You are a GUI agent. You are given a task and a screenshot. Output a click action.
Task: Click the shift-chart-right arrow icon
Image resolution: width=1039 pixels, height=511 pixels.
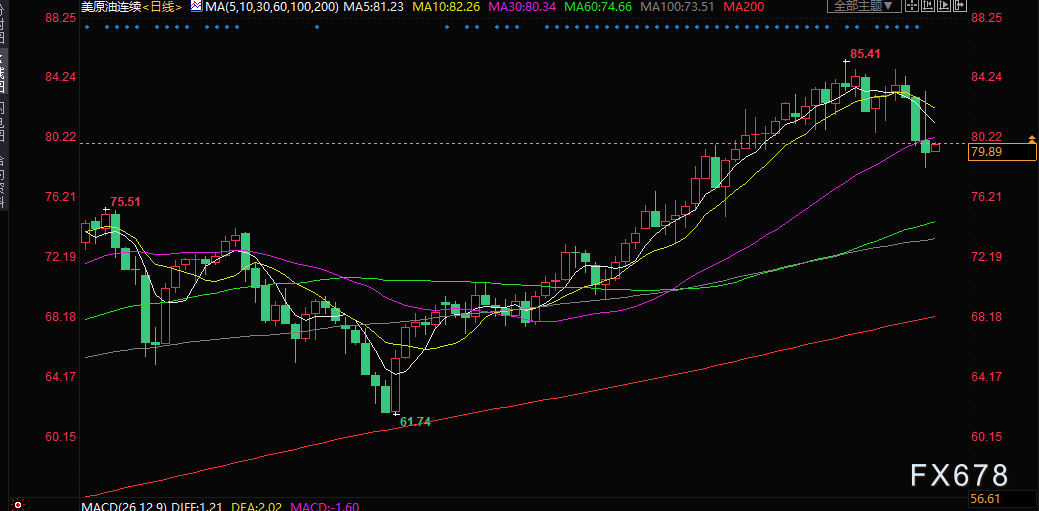coord(959,5)
